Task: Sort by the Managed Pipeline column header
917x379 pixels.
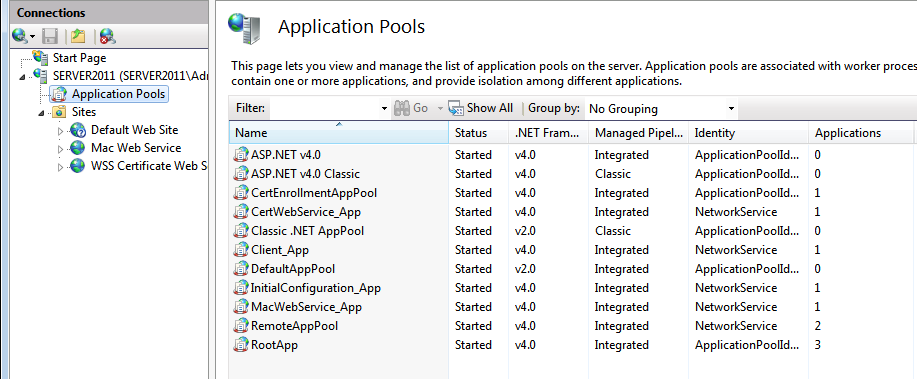Action: [639, 133]
